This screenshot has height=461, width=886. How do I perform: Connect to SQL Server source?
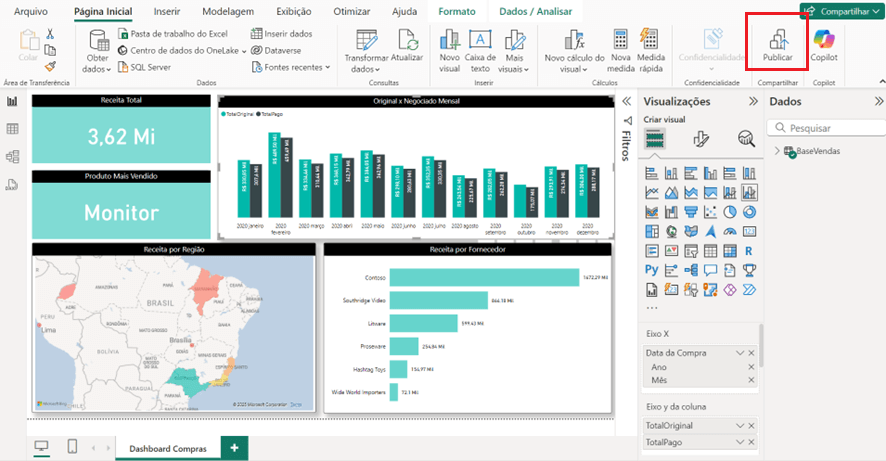tap(144, 67)
